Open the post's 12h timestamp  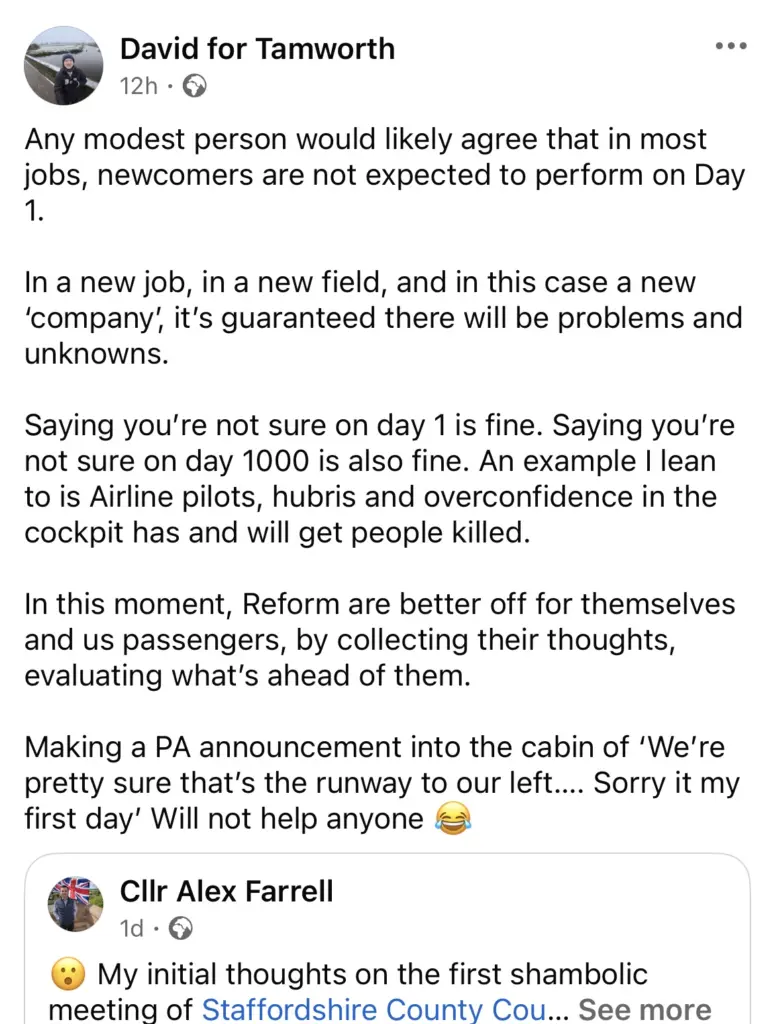(x=138, y=86)
